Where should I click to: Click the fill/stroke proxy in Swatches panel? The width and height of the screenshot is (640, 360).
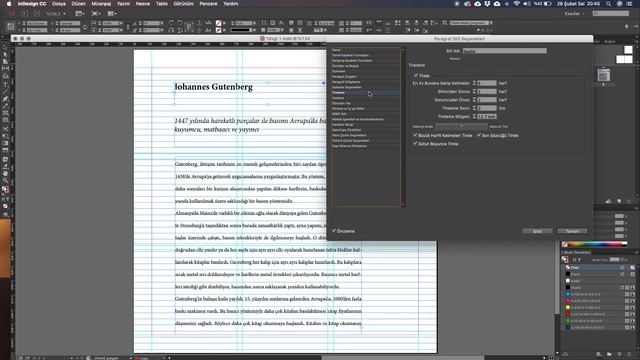pyautogui.click(x=565, y=260)
